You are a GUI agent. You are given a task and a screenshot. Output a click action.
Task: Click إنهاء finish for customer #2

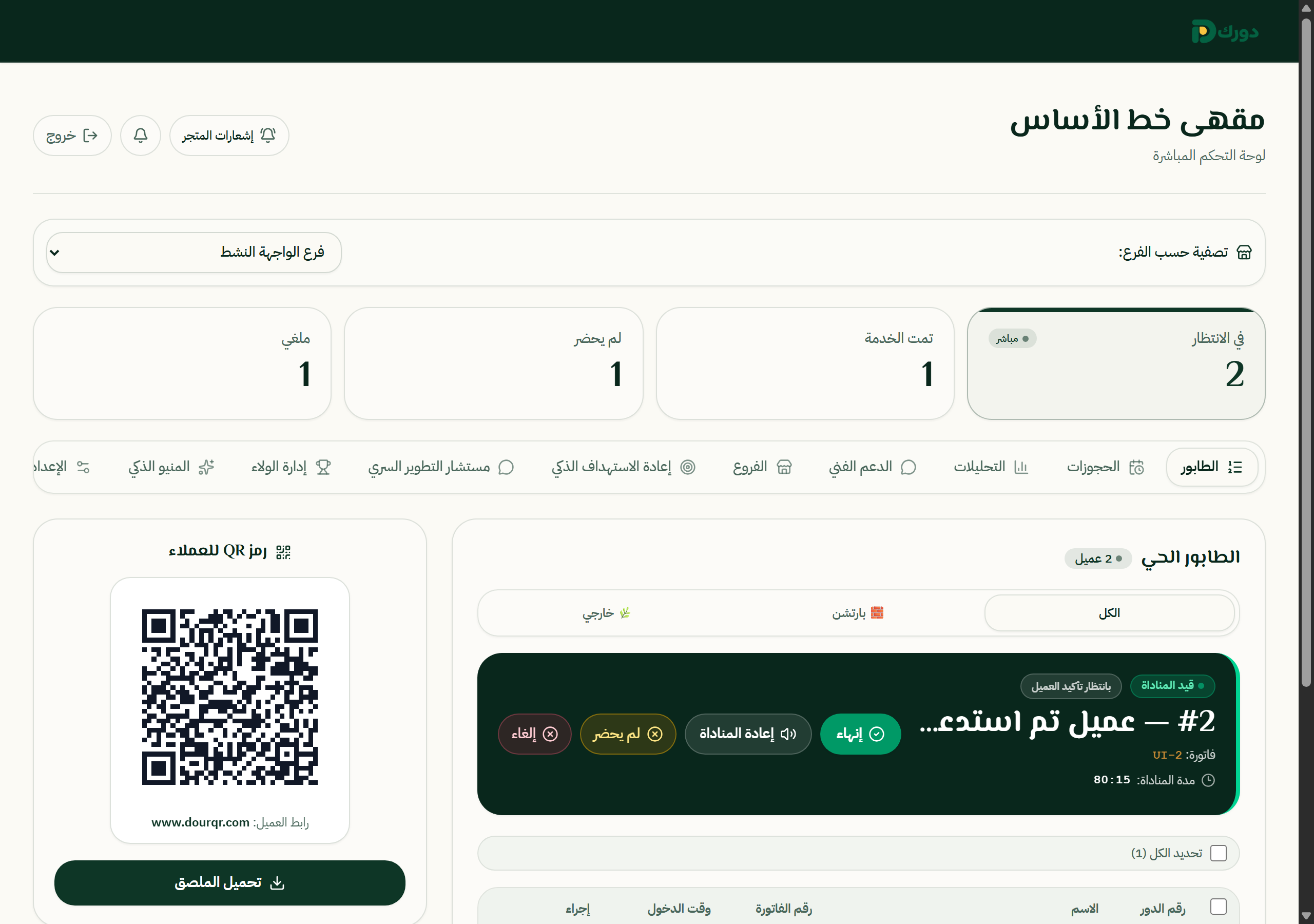pyautogui.click(x=860, y=735)
